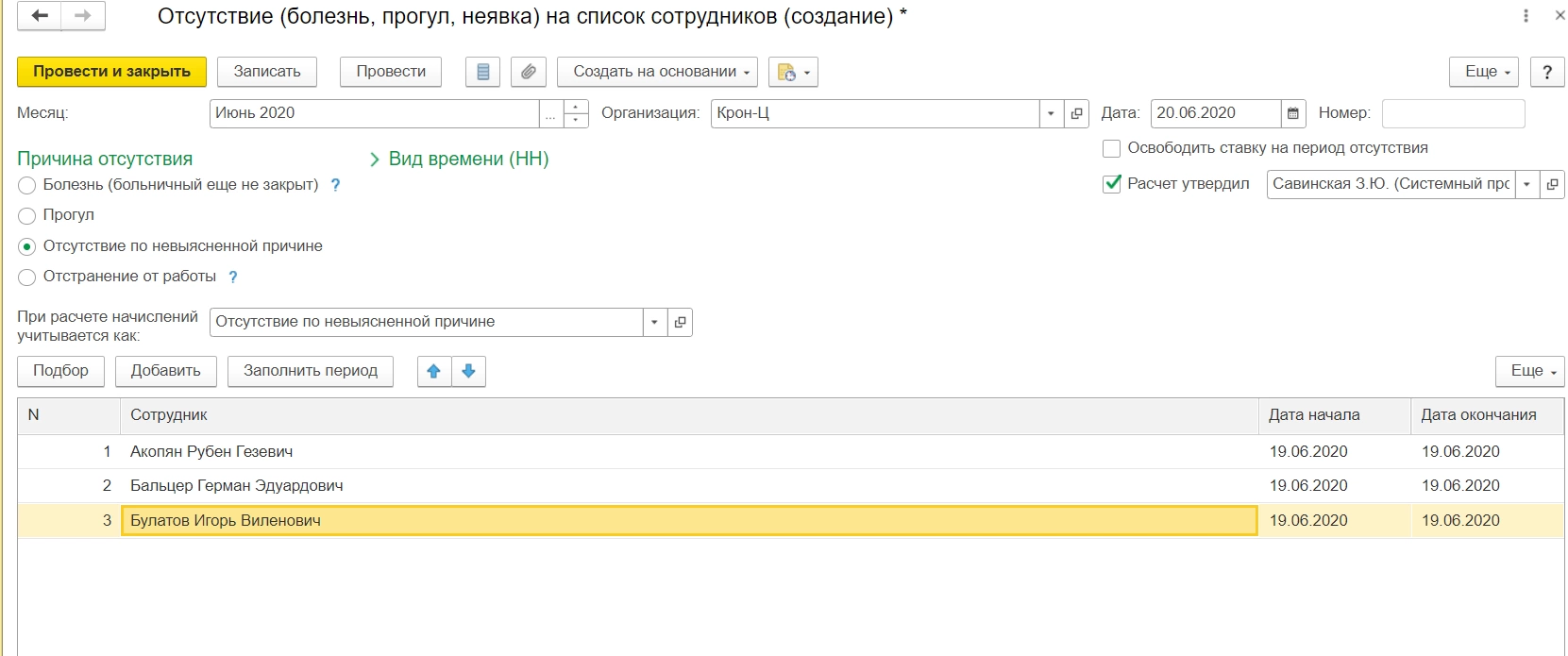Click the paperclip attached files icon
Image resolution: width=1568 pixels, height=656 pixels.
point(529,72)
